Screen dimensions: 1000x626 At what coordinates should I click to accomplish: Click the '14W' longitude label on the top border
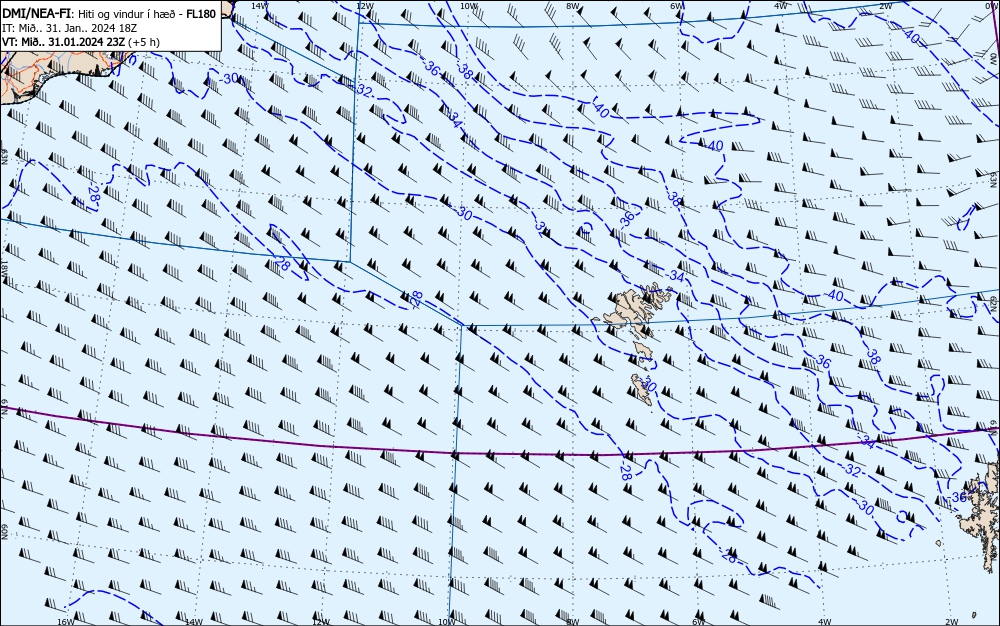258,5
